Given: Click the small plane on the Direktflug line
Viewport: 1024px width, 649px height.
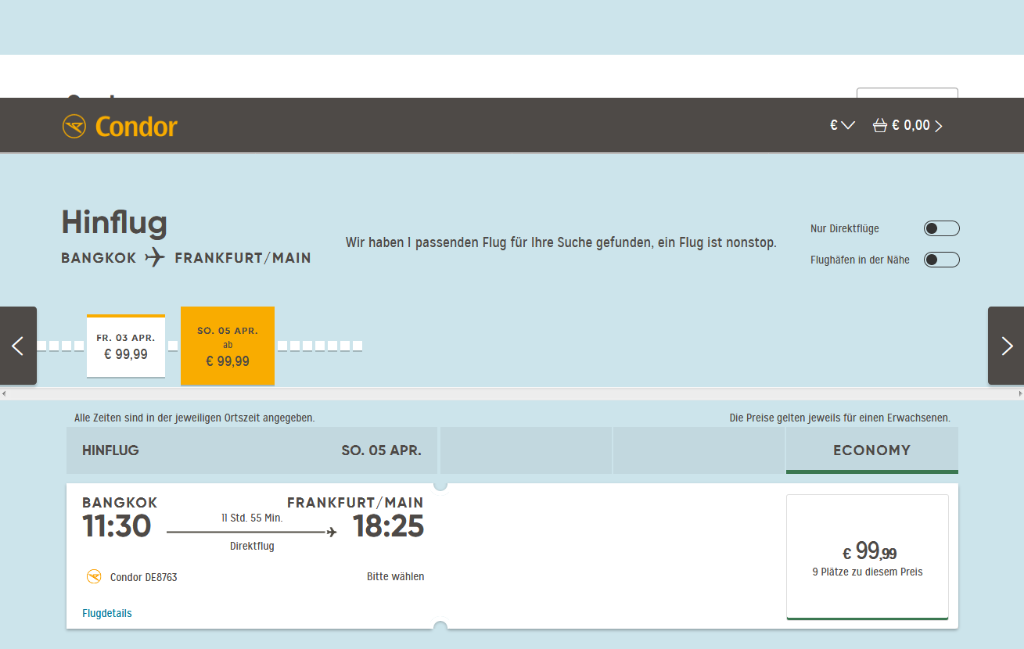Looking at the screenshot, I should click(331, 533).
